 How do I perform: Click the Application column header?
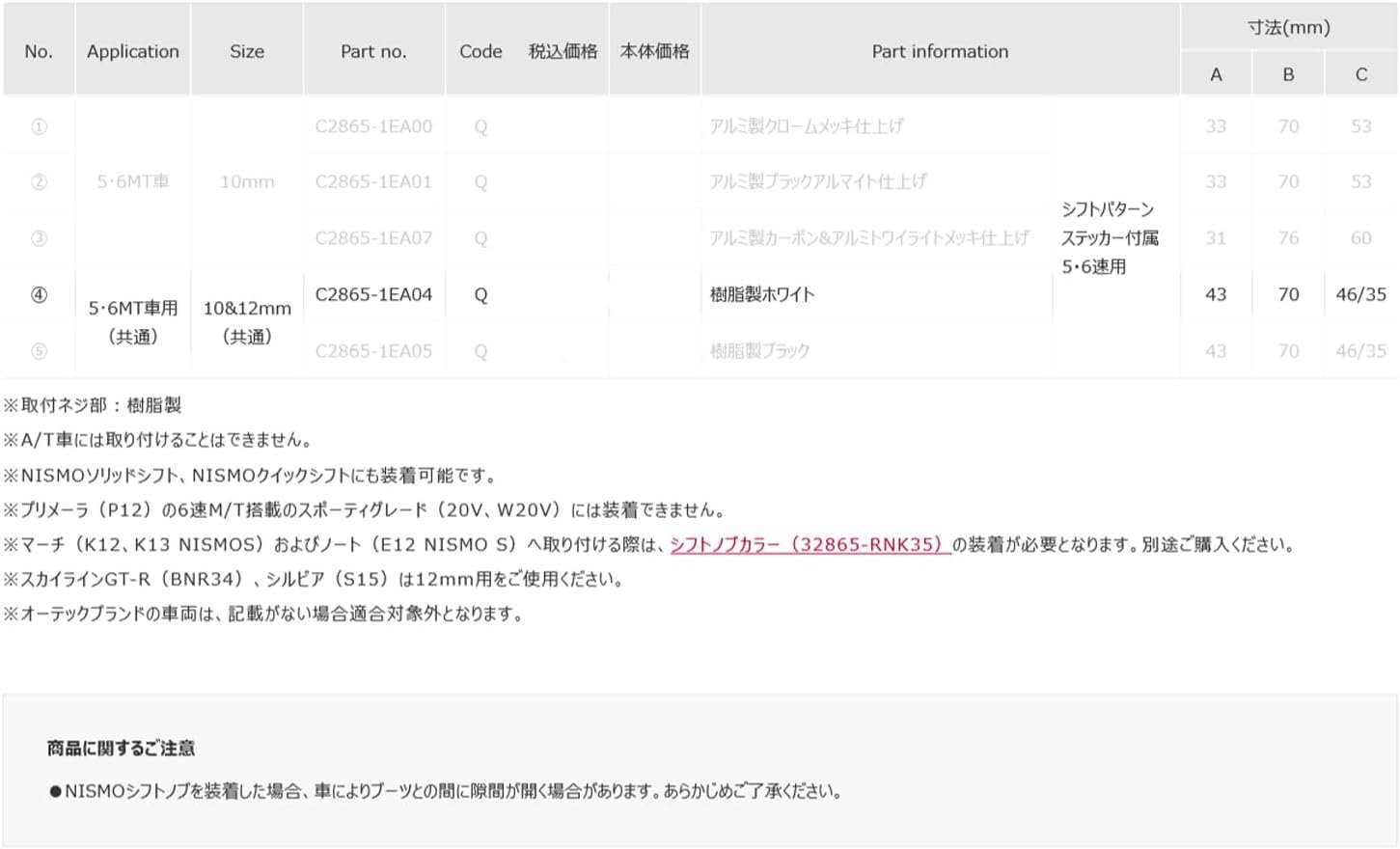click(133, 52)
